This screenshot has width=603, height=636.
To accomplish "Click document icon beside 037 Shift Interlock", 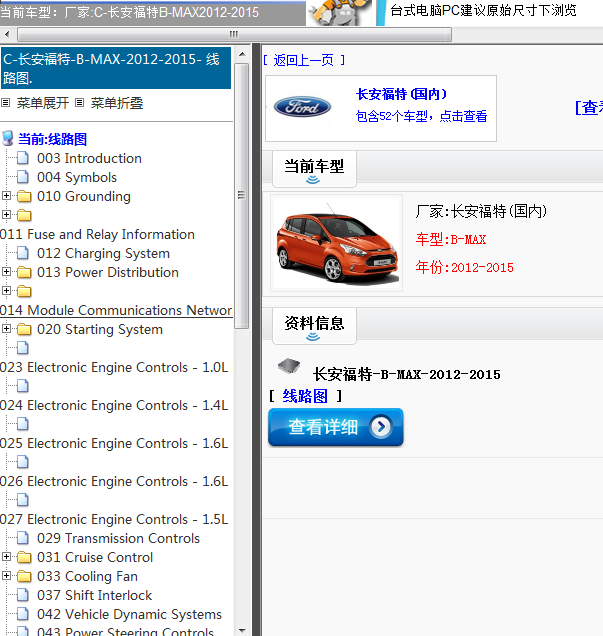I will tap(23, 595).
